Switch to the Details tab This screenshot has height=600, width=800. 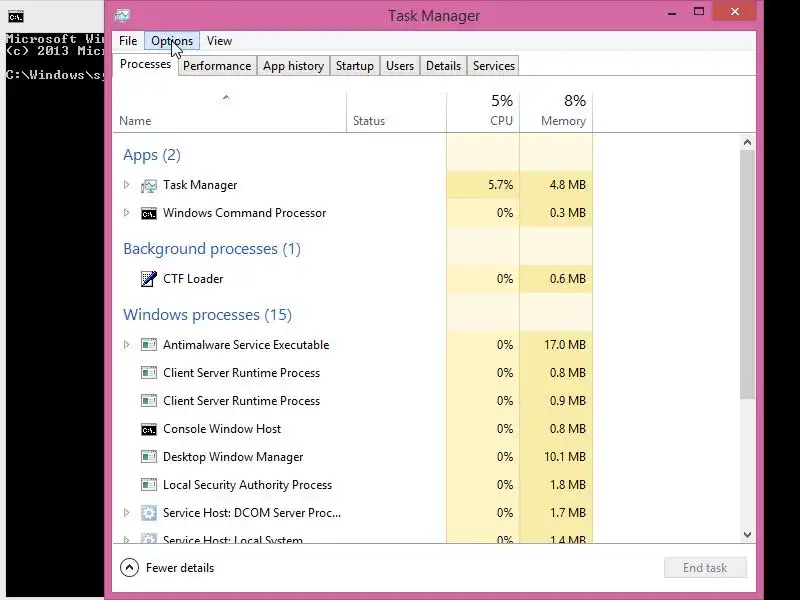443,66
